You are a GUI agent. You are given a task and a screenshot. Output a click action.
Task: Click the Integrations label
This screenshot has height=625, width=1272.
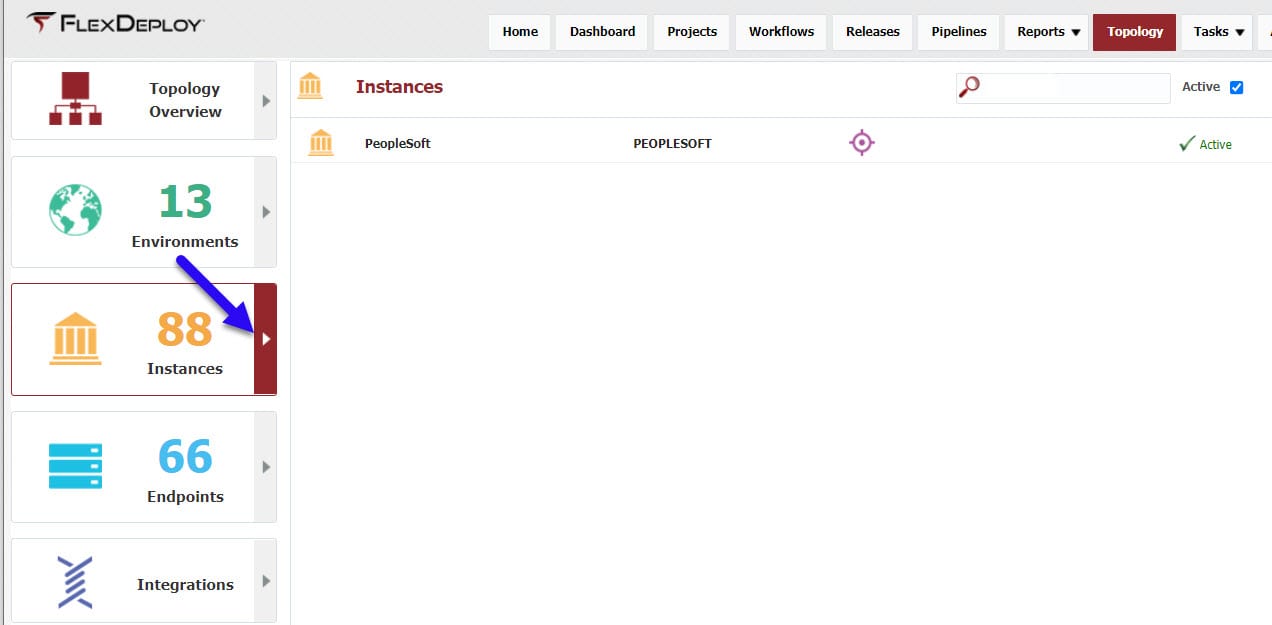[x=185, y=584]
